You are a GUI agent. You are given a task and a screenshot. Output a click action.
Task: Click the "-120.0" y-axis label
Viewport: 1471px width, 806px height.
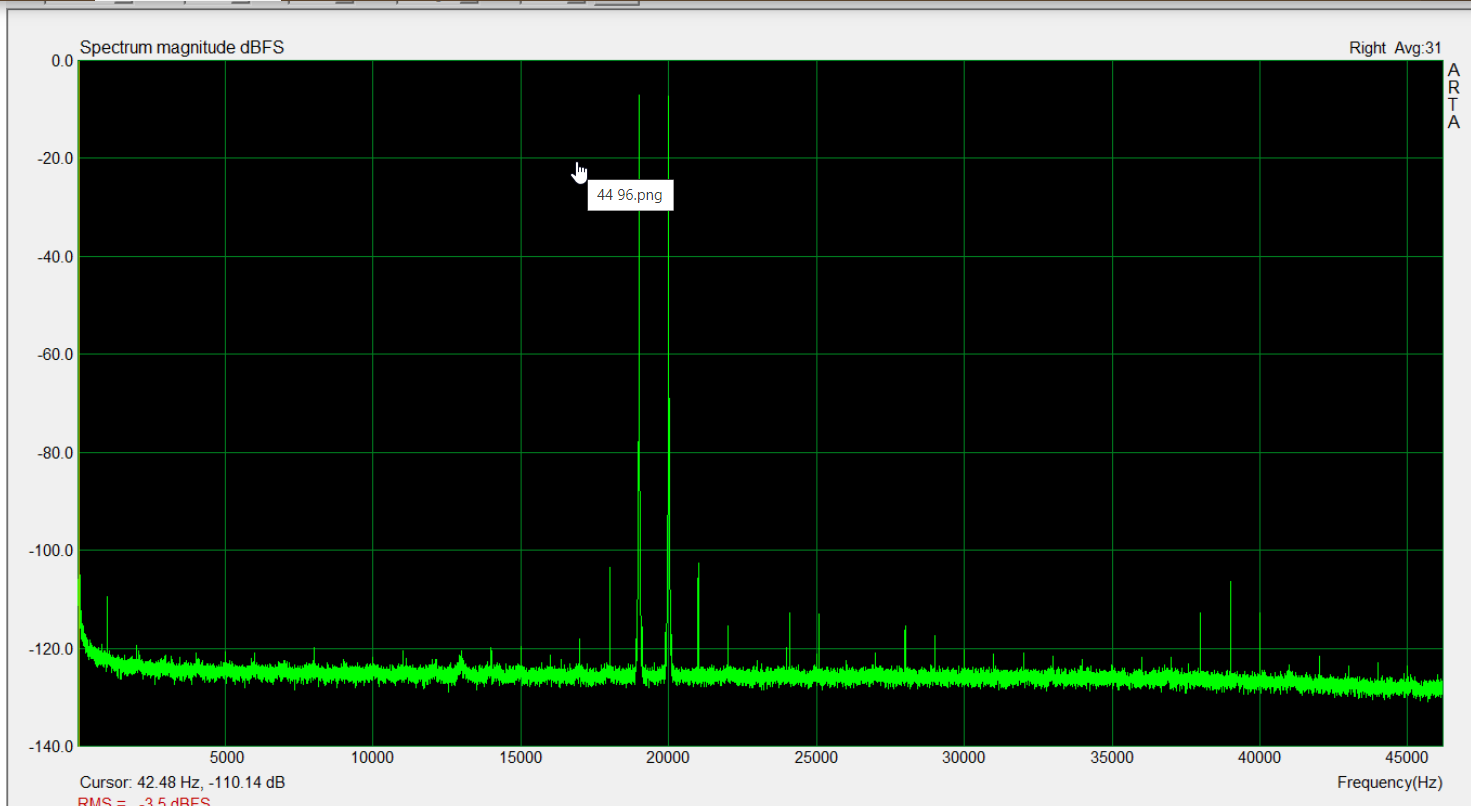click(52, 648)
